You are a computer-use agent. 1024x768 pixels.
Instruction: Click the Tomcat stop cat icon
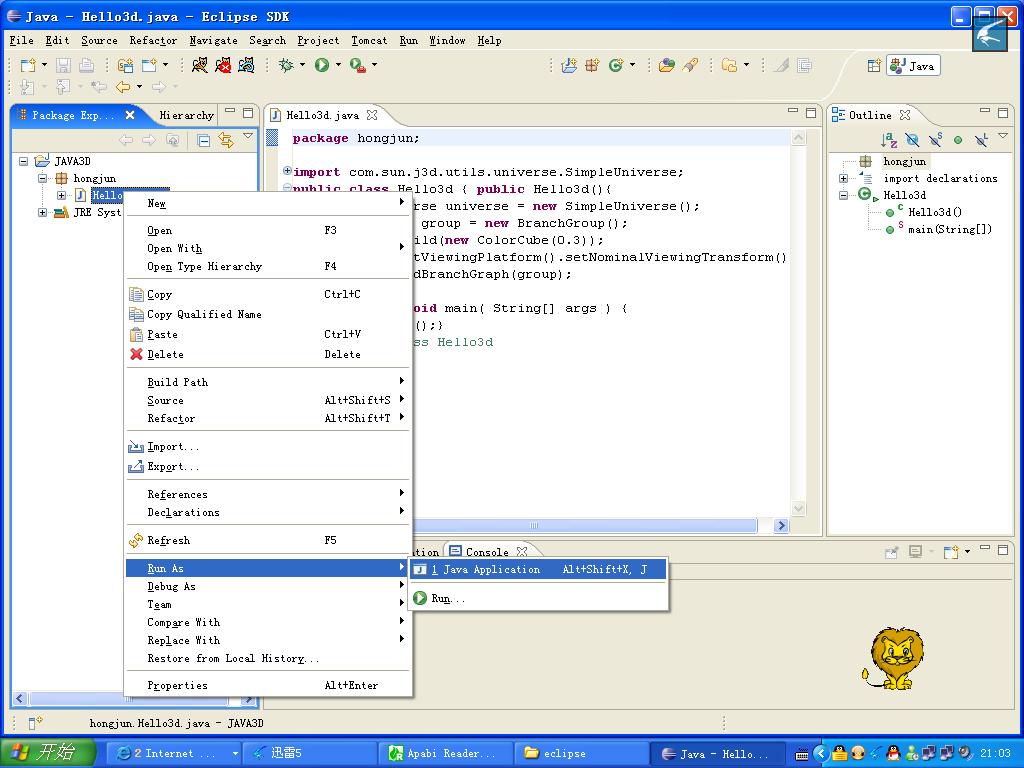223,65
